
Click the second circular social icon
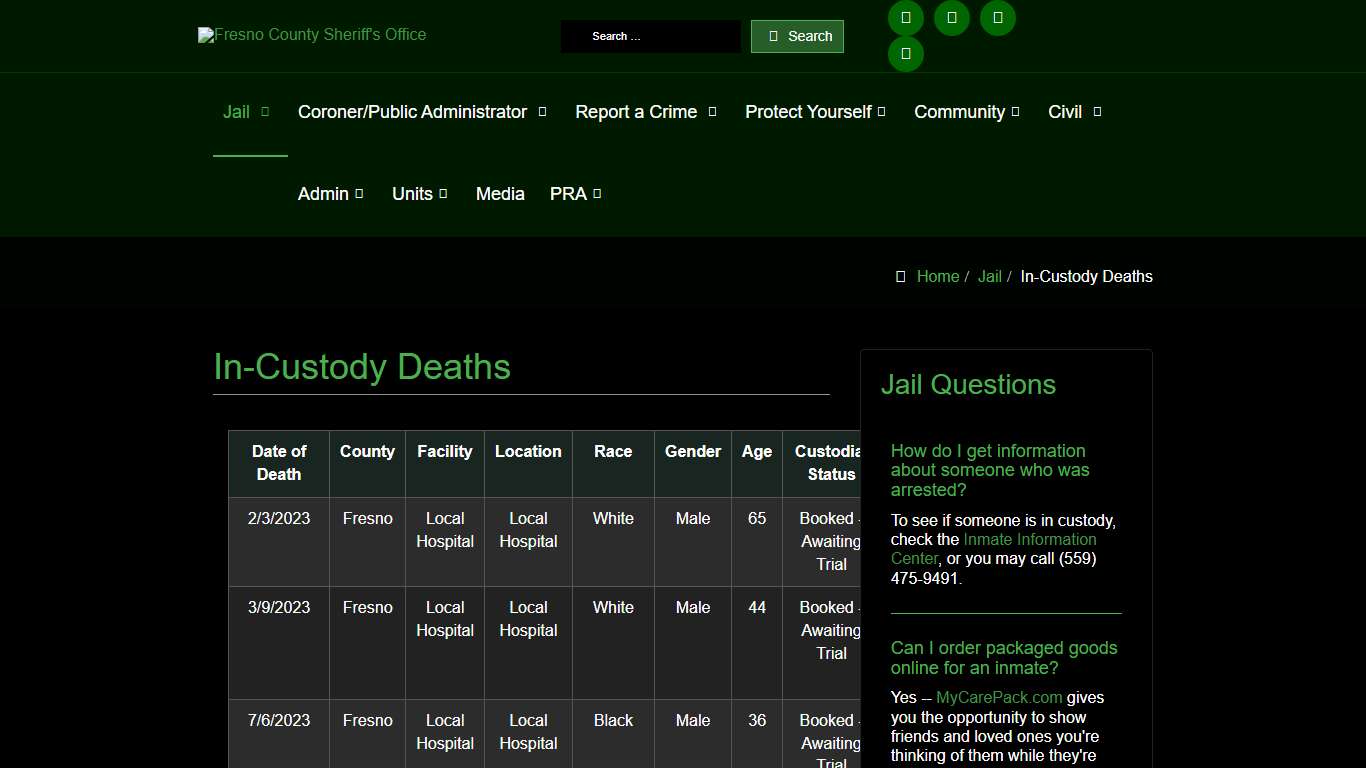(951, 17)
